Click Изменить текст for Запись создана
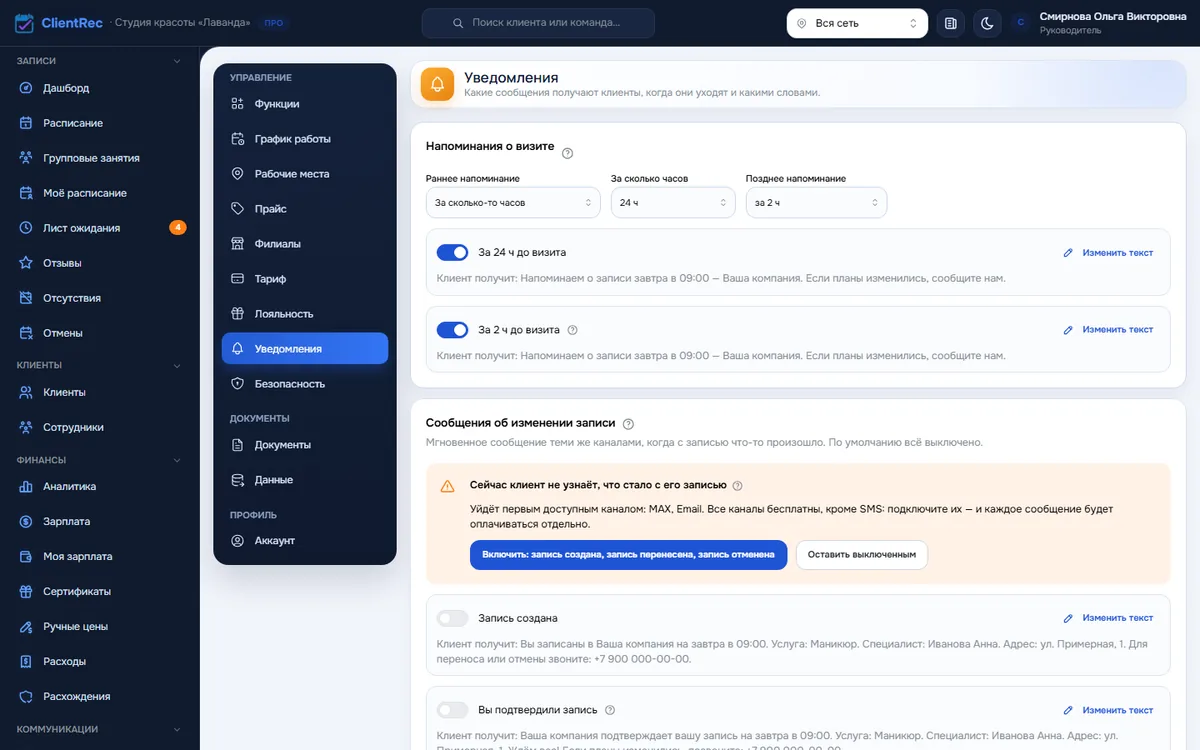The width and height of the screenshot is (1200, 750). (x=1109, y=618)
